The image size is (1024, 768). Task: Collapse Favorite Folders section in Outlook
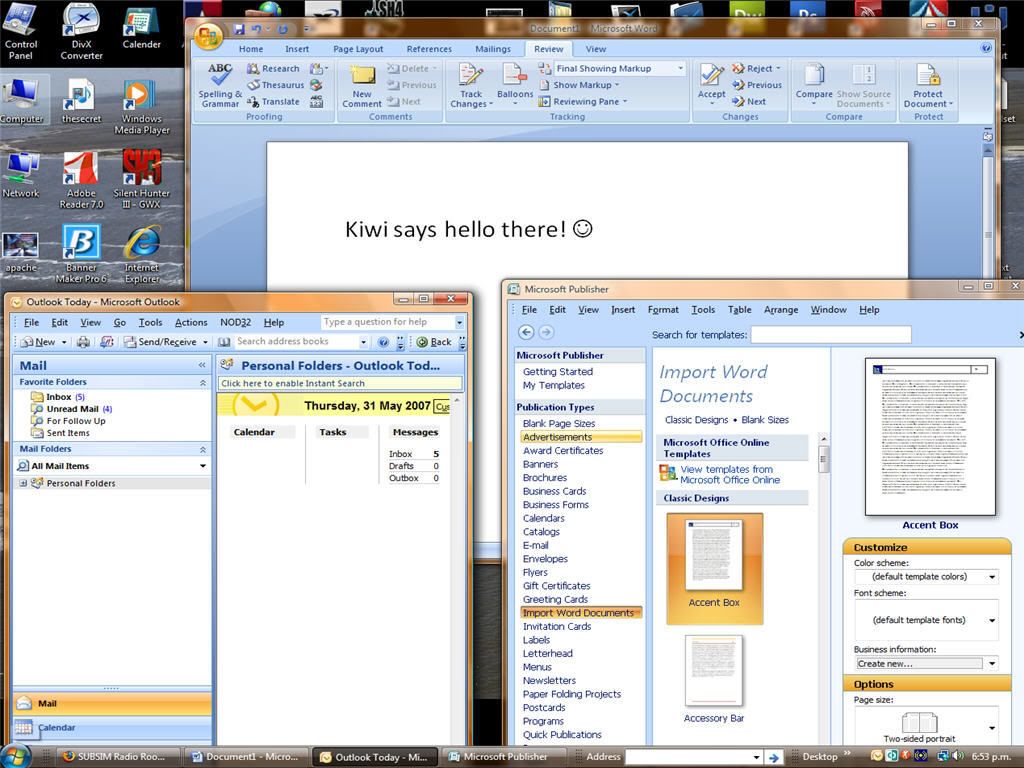click(202, 382)
